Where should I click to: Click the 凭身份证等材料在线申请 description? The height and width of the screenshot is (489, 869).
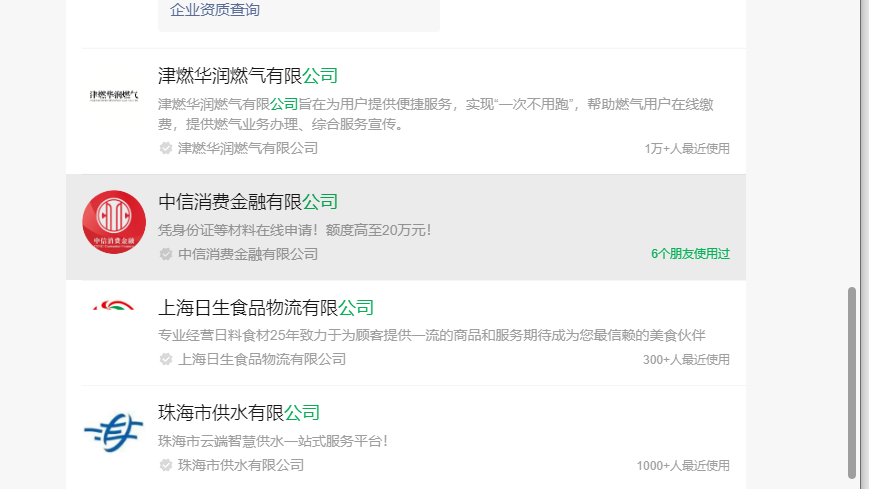294,230
